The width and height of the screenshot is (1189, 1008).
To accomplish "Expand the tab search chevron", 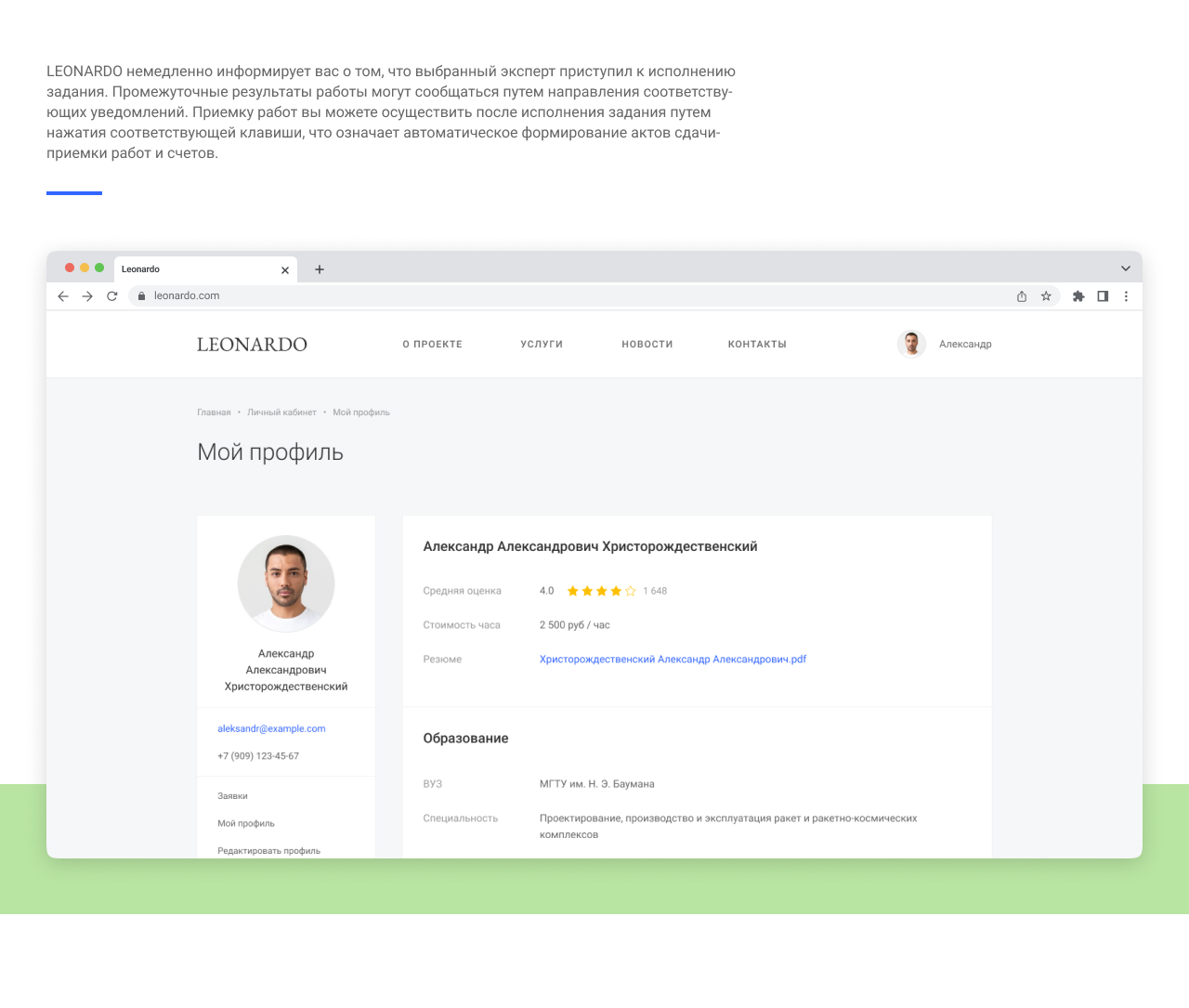I will pyautogui.click(x=1126, y=268).
